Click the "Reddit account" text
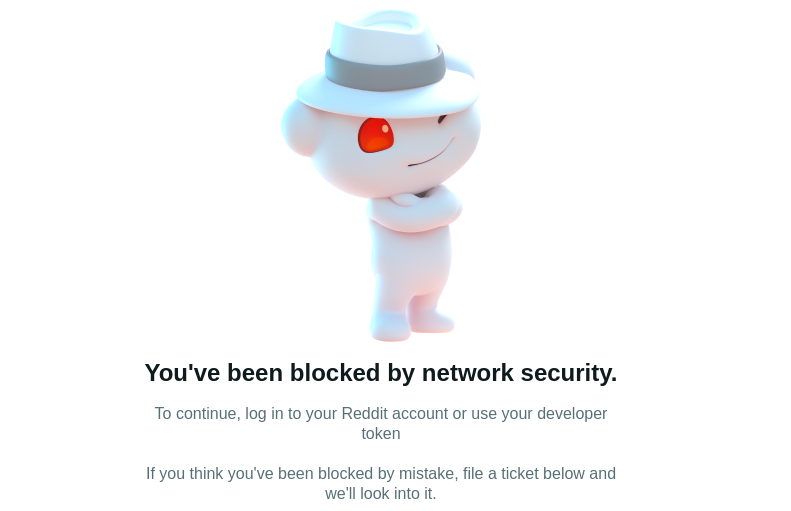The width and height of the screenshot is (791, 511). tap(394, 414)
